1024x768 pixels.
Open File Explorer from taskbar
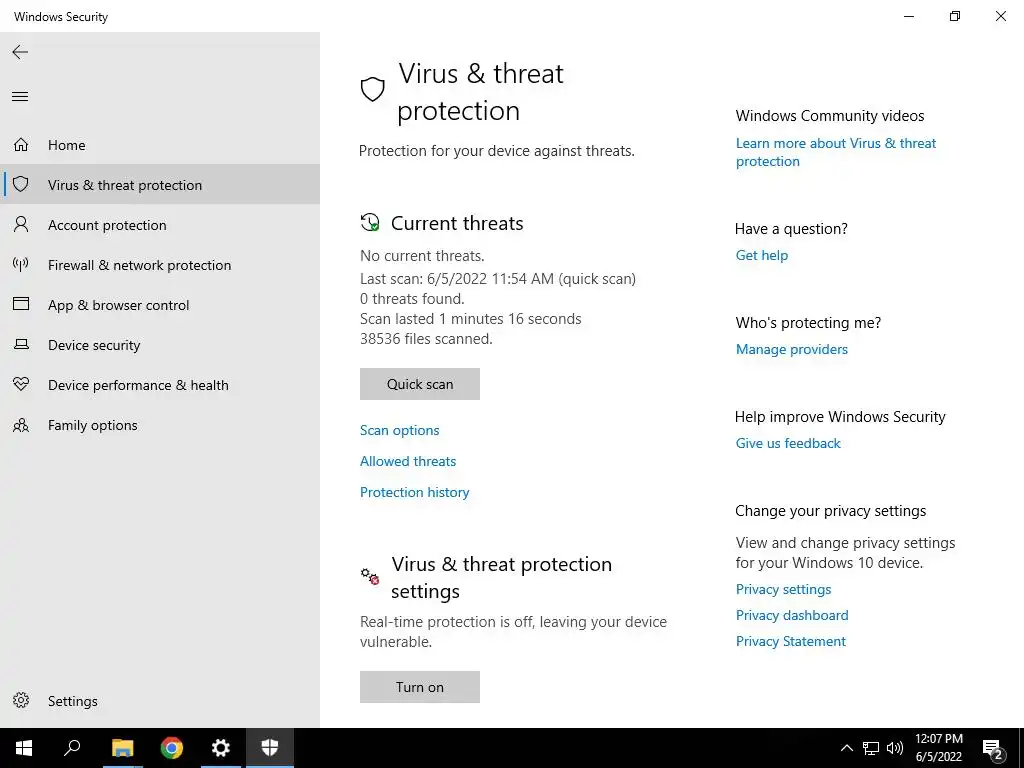point(122,748)
